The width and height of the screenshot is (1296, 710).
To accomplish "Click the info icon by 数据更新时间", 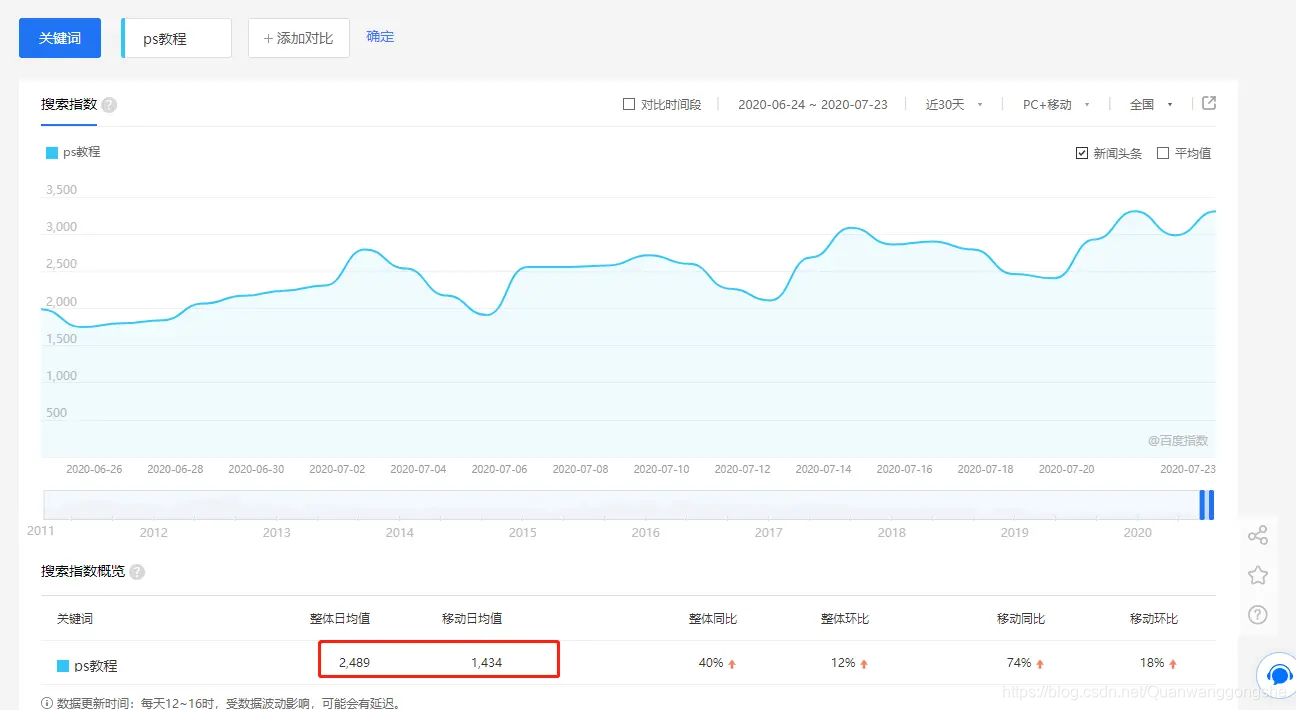I will click(x=47, y=703).
